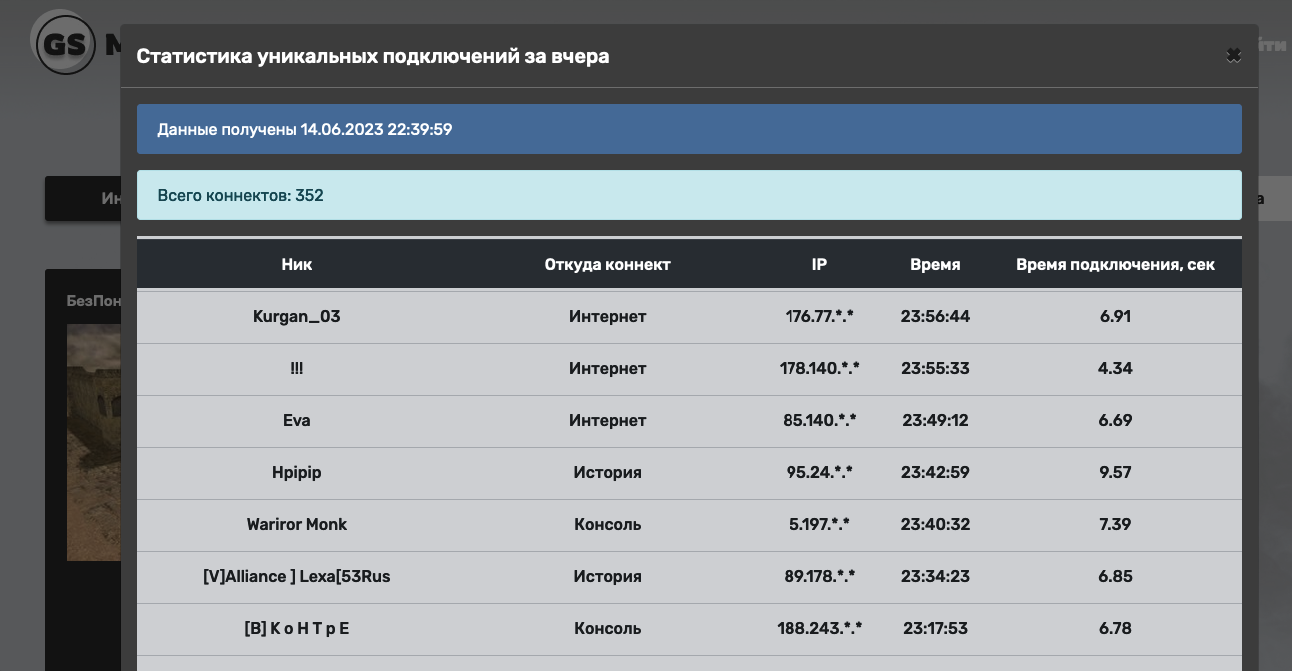Select nickname Wariror Monk
This screenshot has height=671, width=1292.
click(297, 524)
